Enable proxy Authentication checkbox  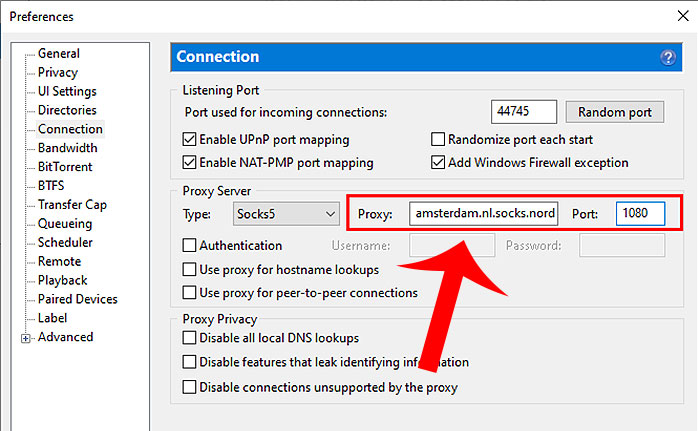click(191, 245)
